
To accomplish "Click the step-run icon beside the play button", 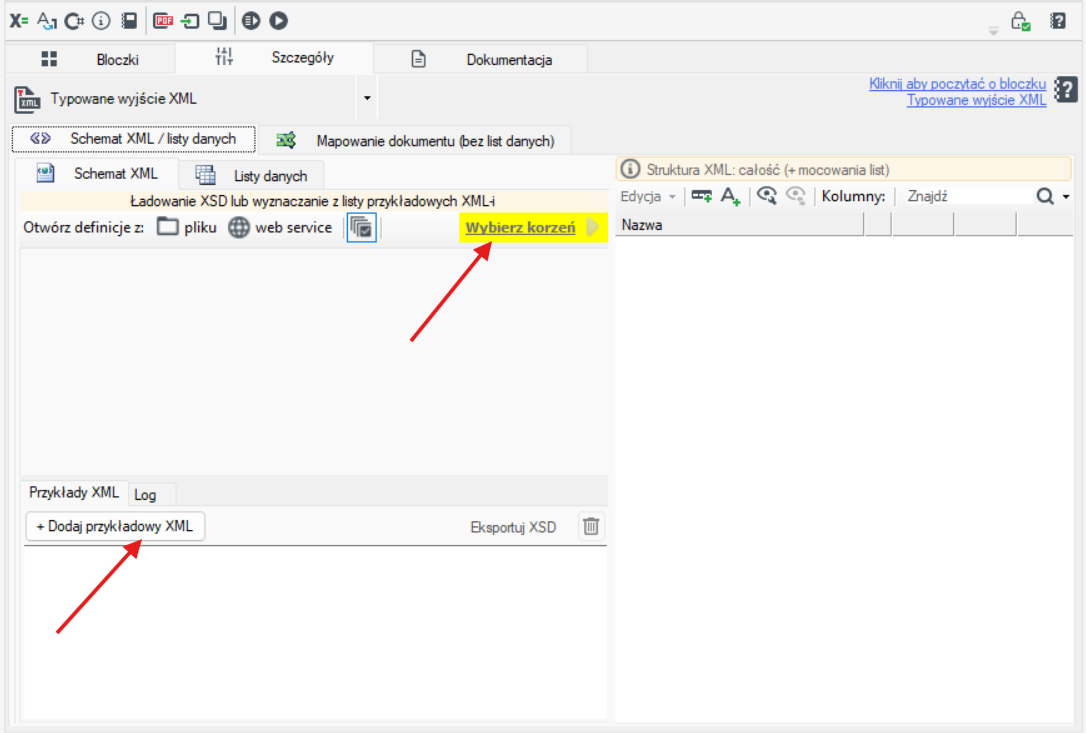I will [x=251, y=21].
